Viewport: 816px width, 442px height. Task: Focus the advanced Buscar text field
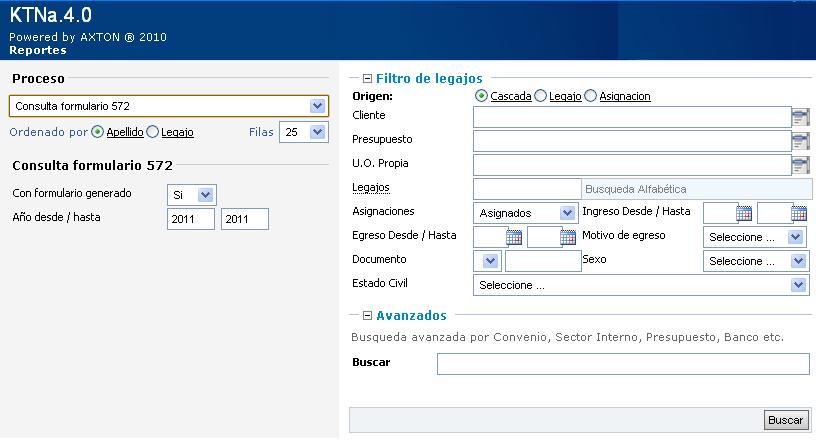(623, 364)
